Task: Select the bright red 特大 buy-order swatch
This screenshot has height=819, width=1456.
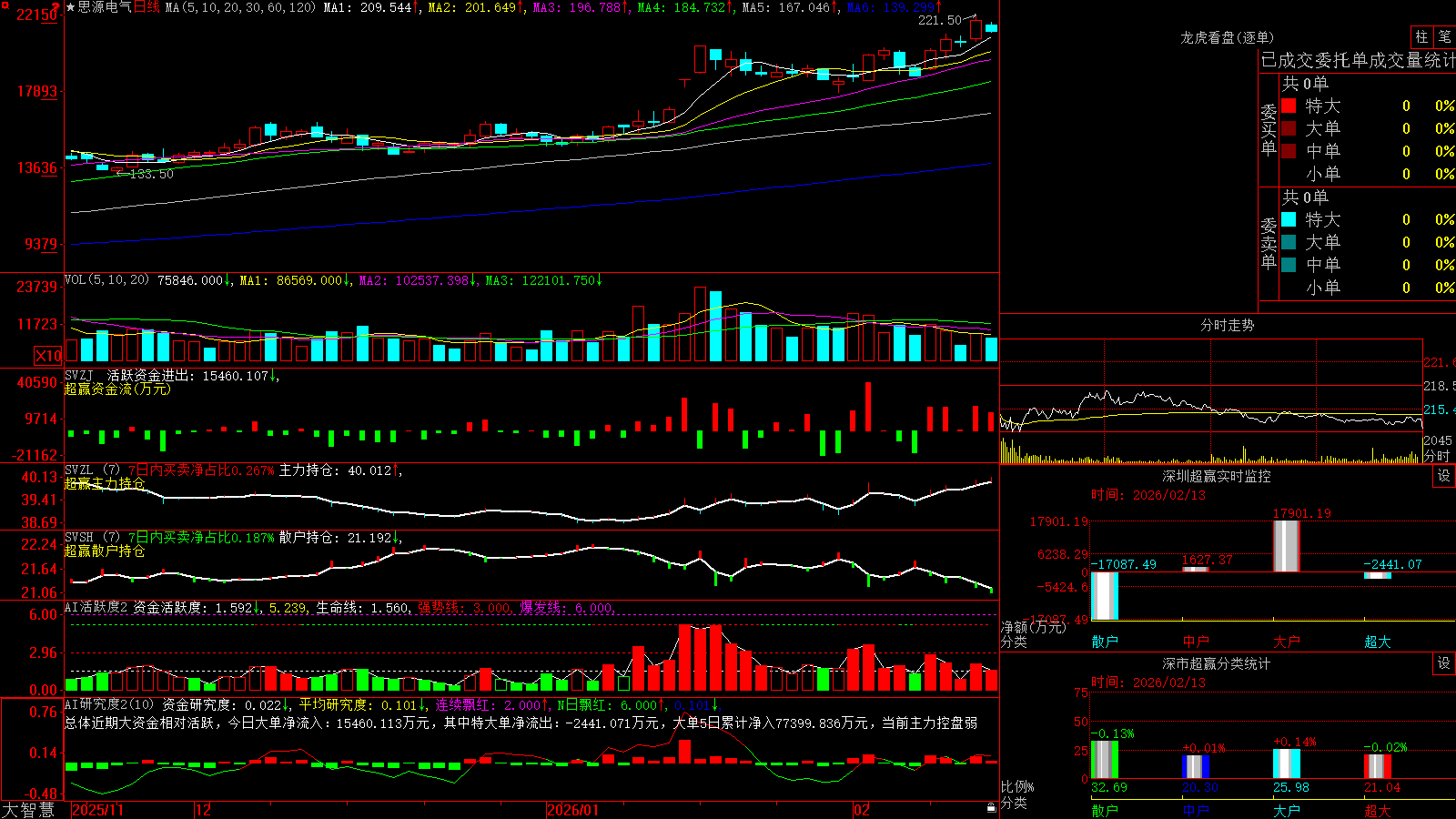Action: (x=1289, y=106)
